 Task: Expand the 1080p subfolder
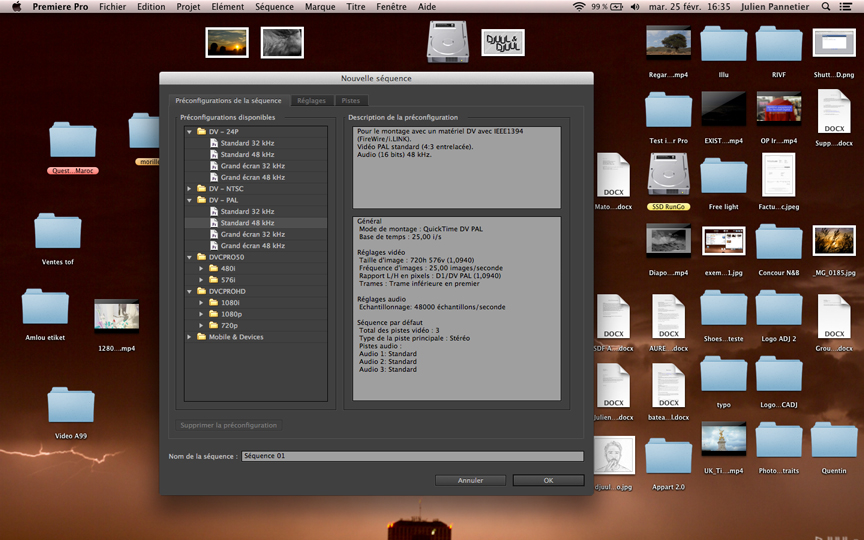click(x=201, y=314)
